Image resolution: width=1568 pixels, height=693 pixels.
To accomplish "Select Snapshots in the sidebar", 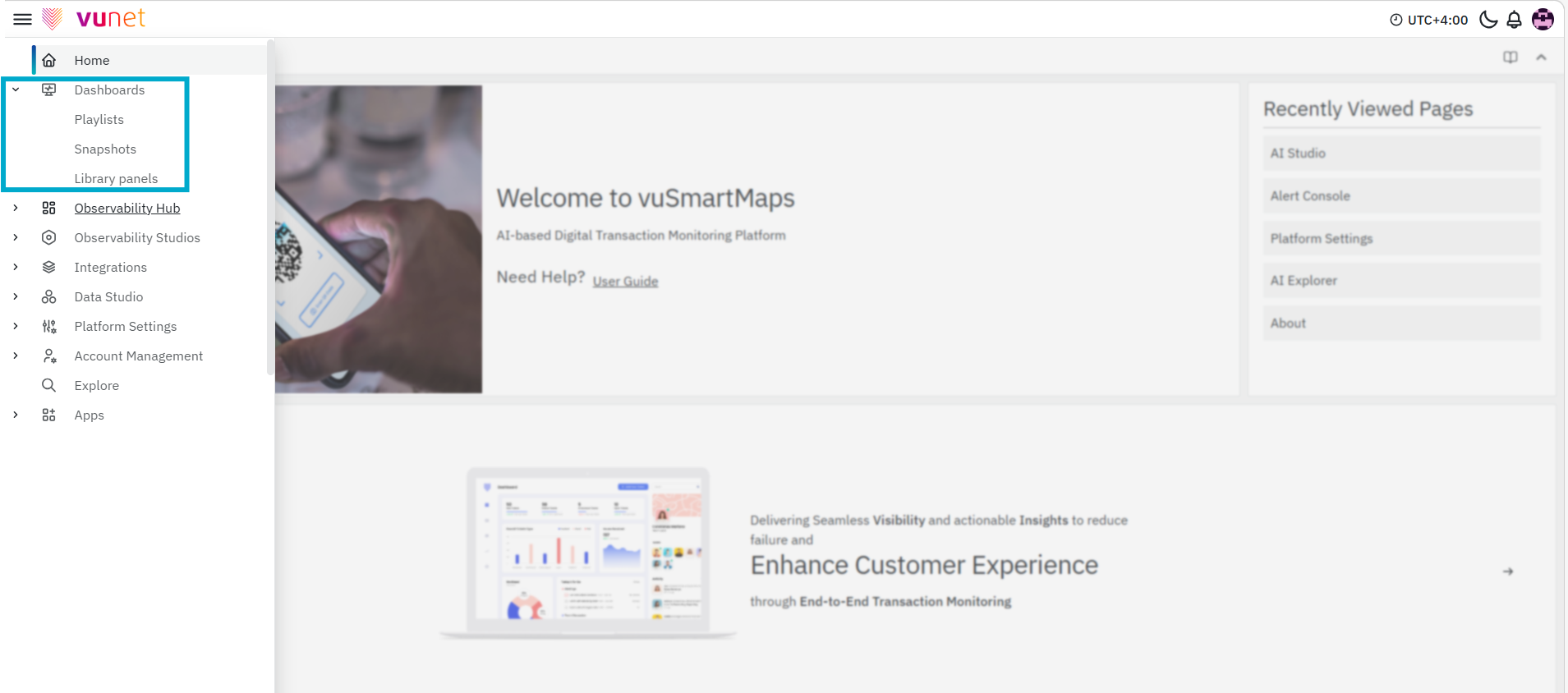I will click(x=105, y=149).
